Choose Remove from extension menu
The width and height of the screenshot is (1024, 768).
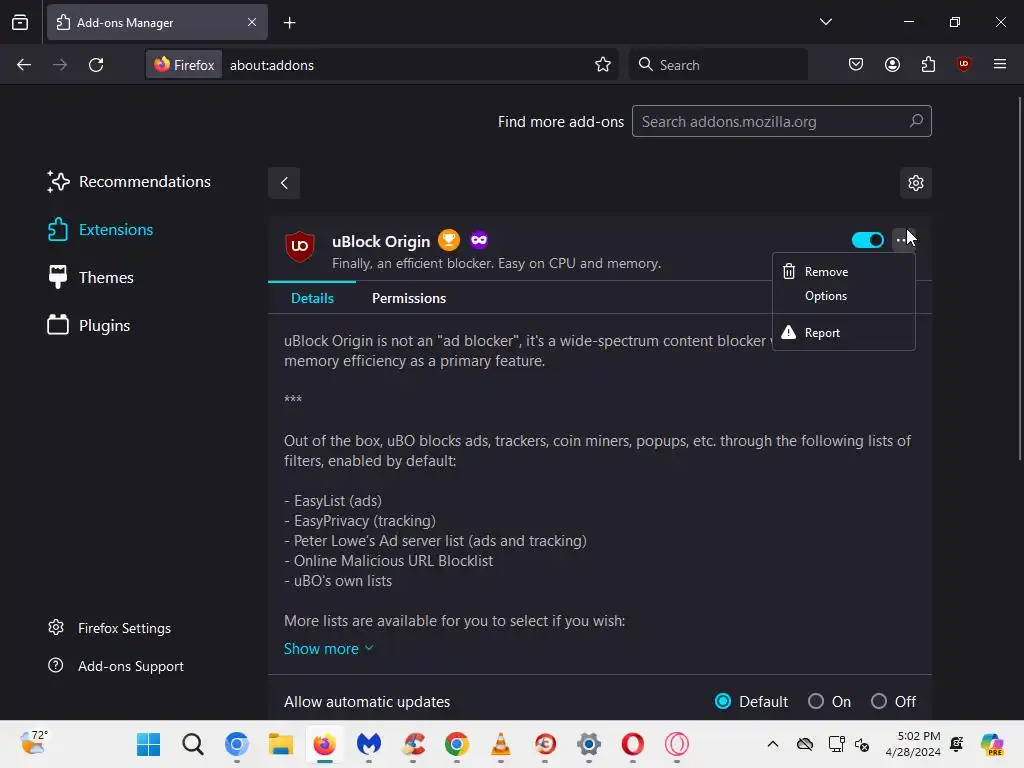pyautogui.click(x=843, y=272)
